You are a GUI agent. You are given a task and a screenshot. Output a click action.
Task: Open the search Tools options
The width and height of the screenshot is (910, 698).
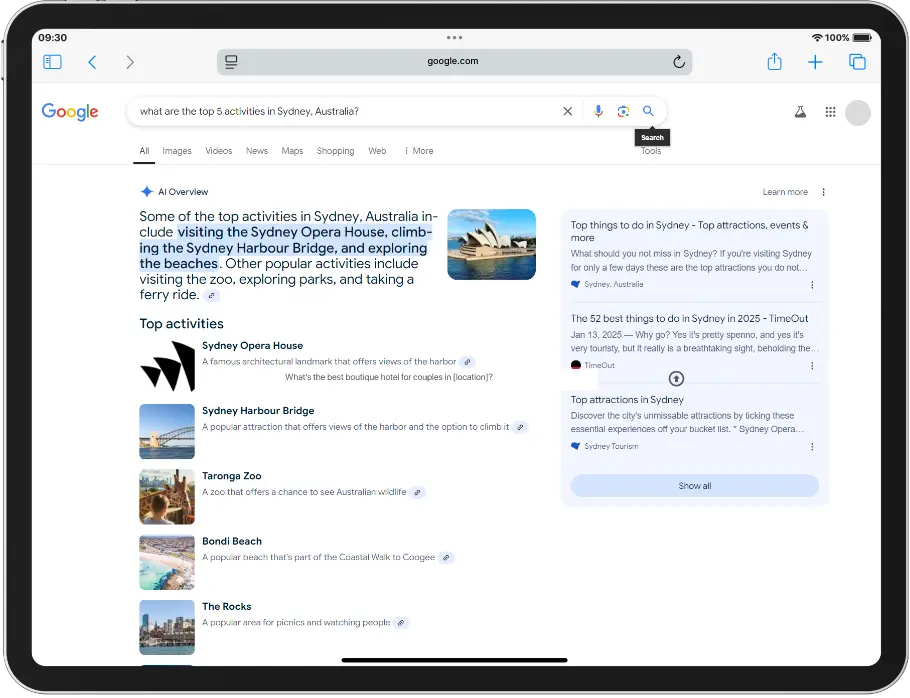[x=651, y=151]
